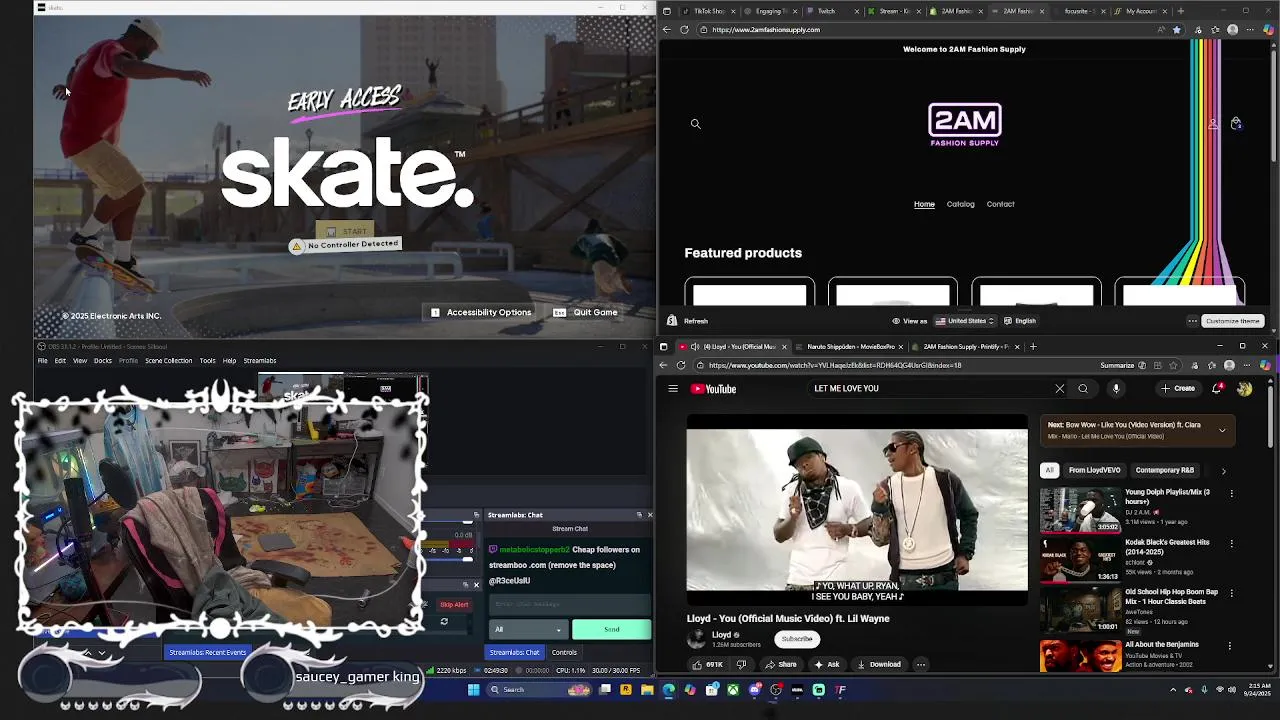
Task: Open the Contact link on 2AM store
Action: [1000, 204]
